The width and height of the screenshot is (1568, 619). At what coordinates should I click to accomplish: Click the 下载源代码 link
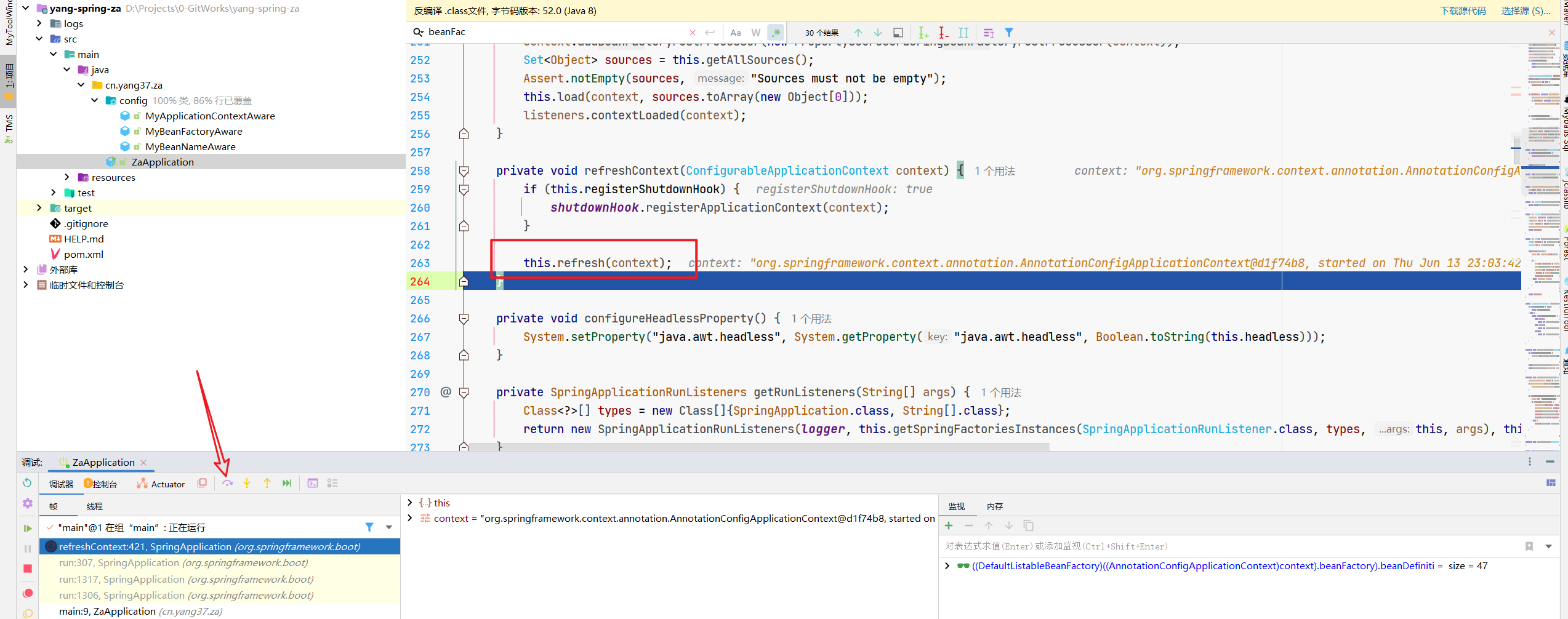click(1463, 11)
